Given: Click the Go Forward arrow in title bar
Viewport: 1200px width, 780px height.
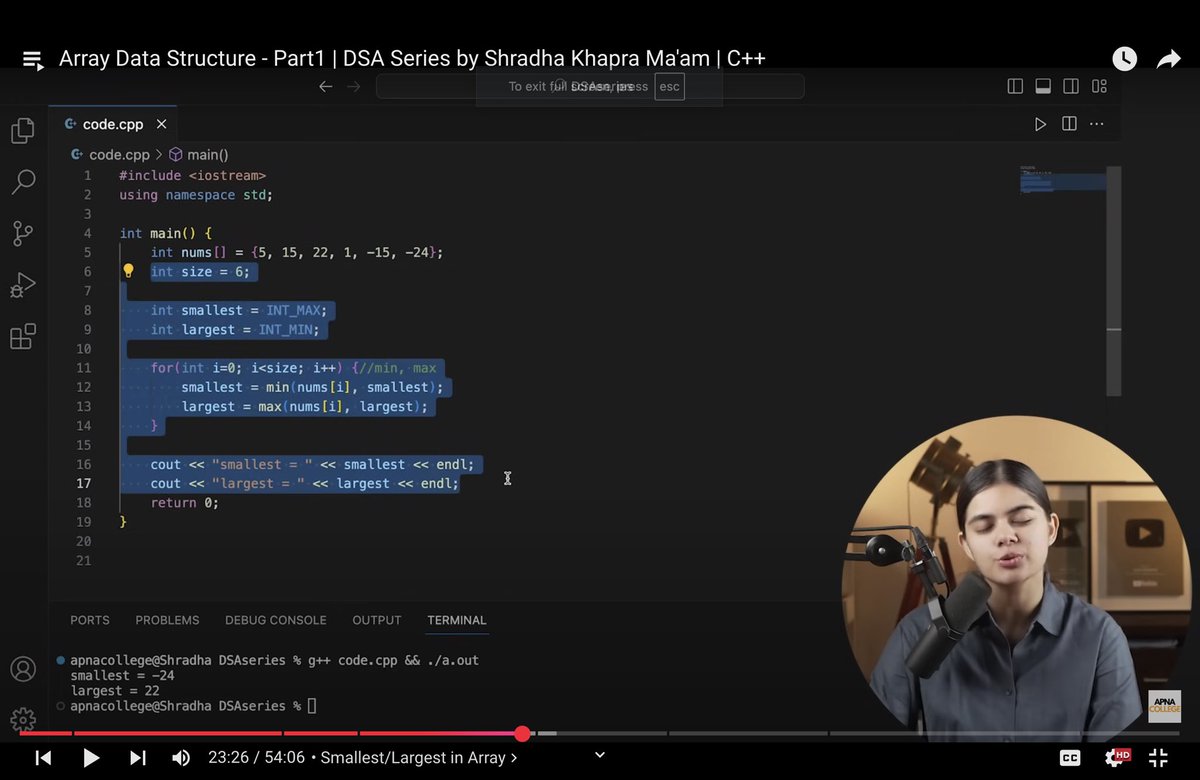Looking at the screenshot, I should pos(353,86).
